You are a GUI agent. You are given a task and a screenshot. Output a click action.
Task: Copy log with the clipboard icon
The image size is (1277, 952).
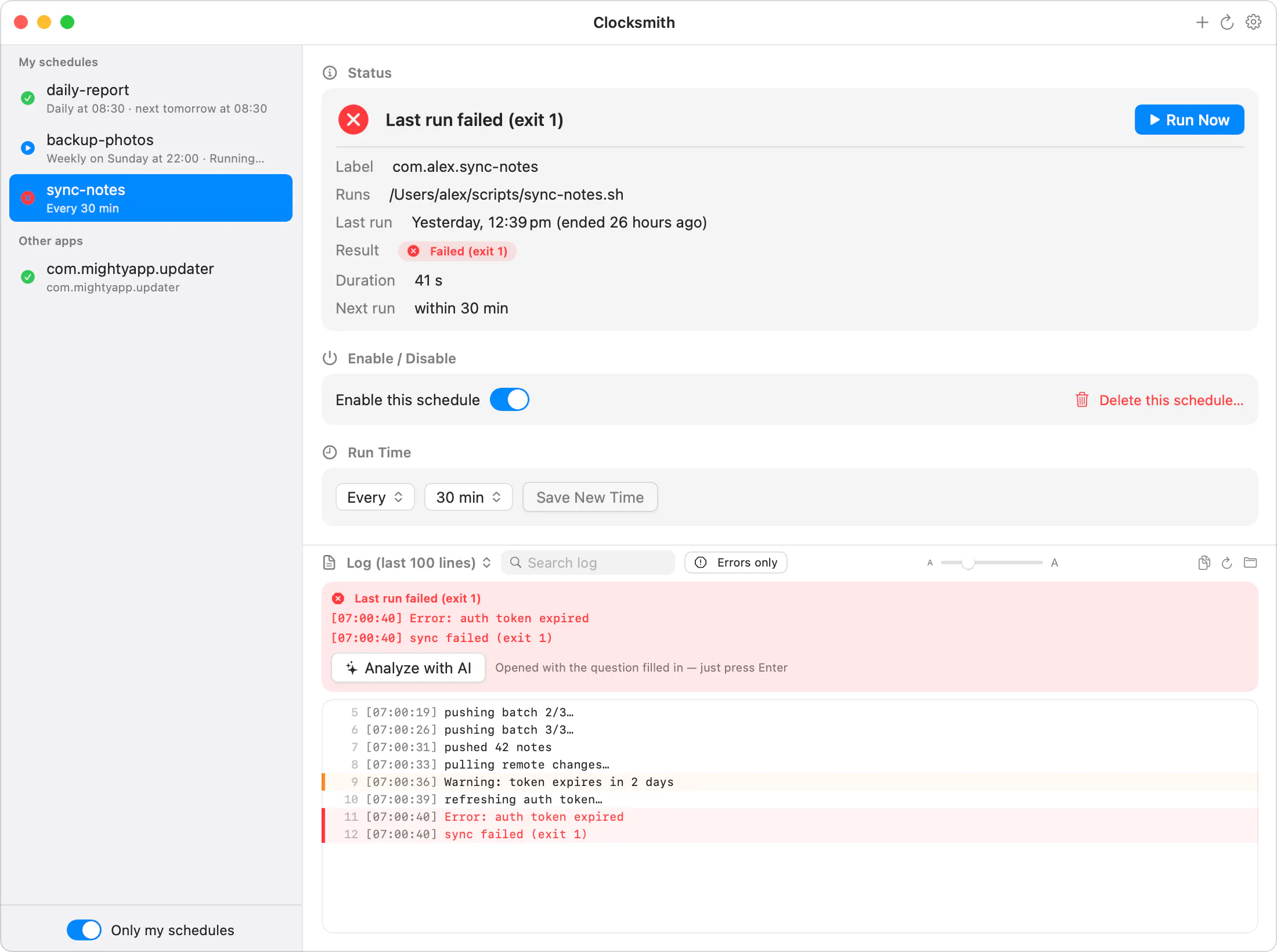coord(1204,562)
